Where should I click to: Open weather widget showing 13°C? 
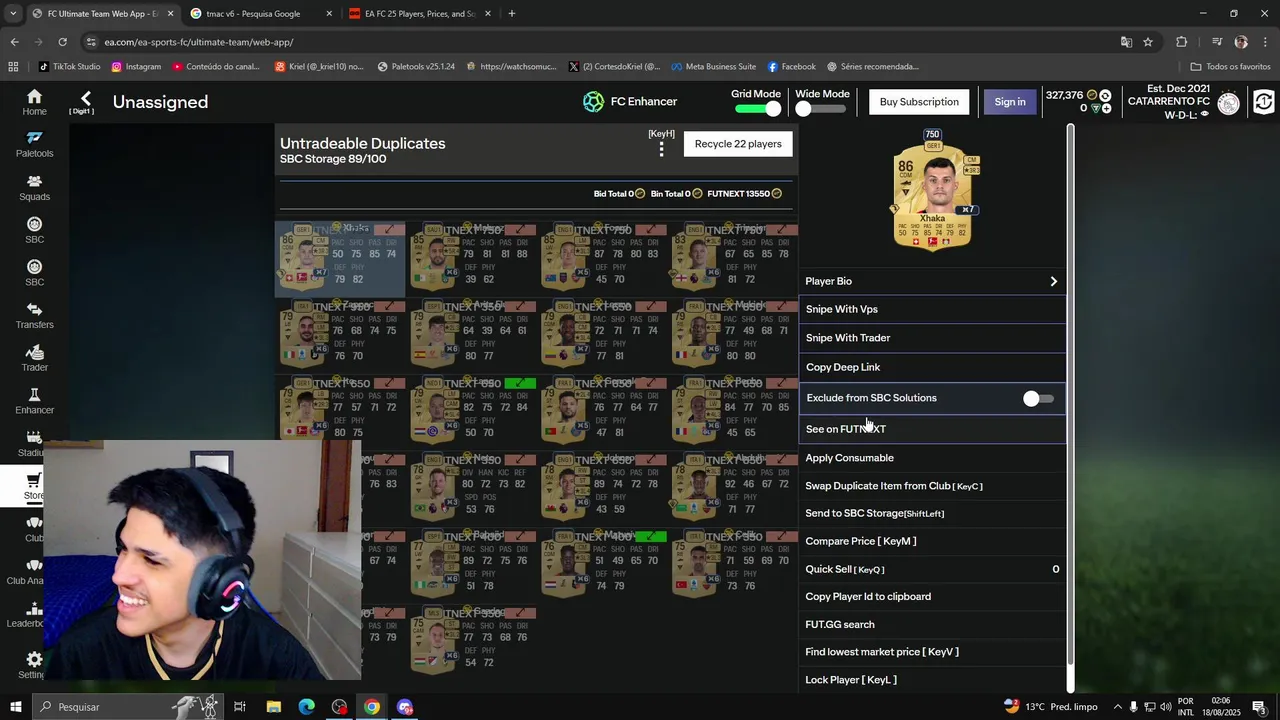pos(1050,707)
